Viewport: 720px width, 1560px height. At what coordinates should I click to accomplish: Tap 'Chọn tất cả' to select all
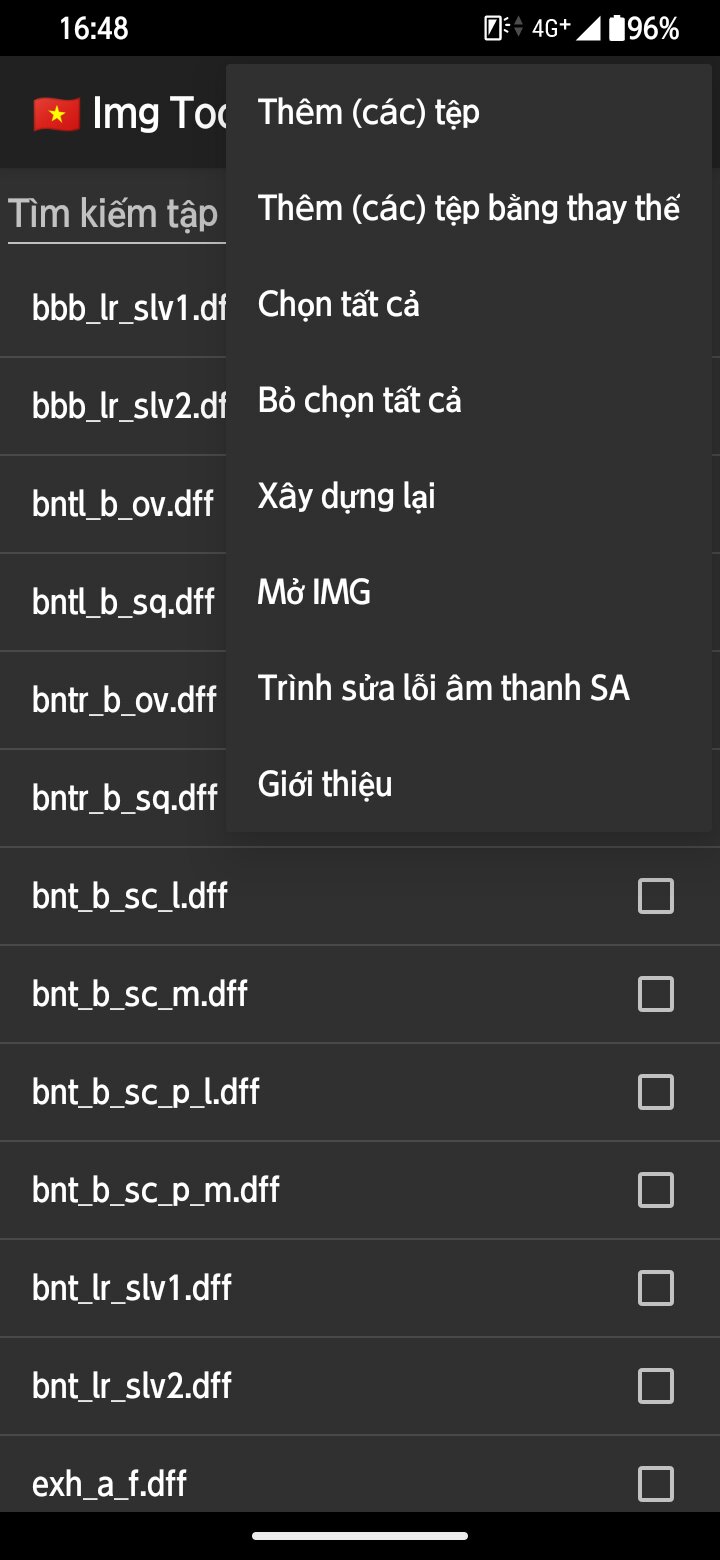338,304
